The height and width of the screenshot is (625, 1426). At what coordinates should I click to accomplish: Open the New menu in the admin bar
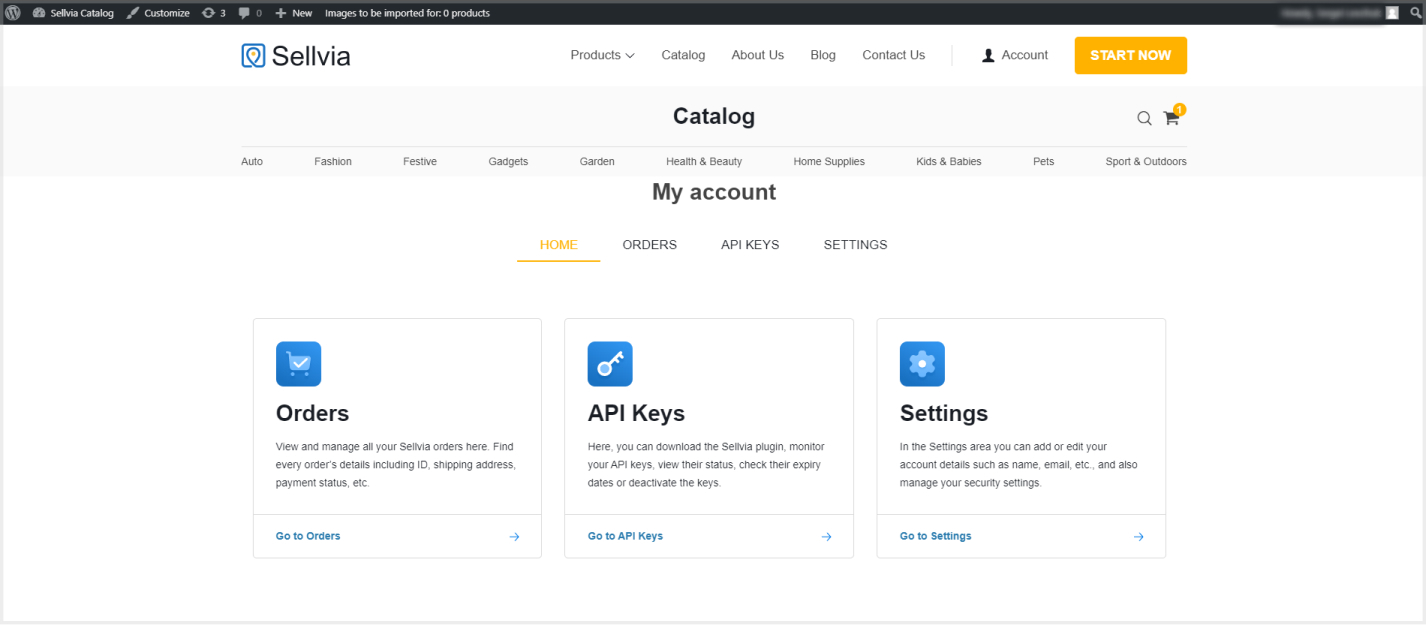pyautogui.click(x=294, y=13)
